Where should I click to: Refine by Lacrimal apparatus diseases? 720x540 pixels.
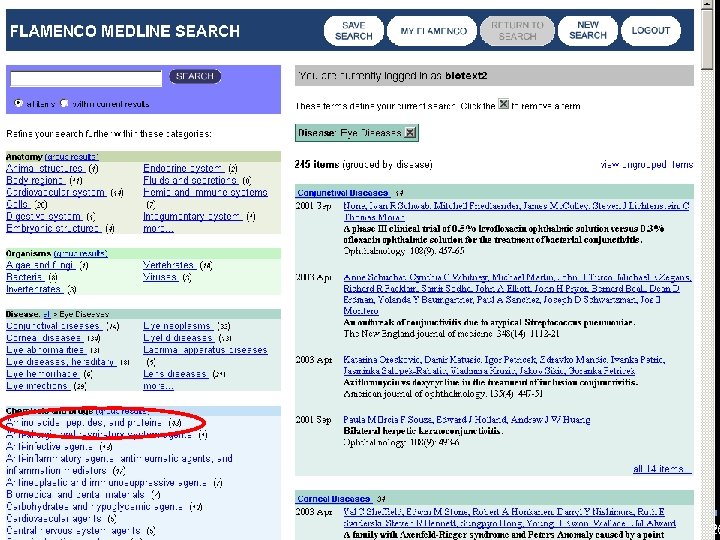pyautogui.click(x=205, y=349)
